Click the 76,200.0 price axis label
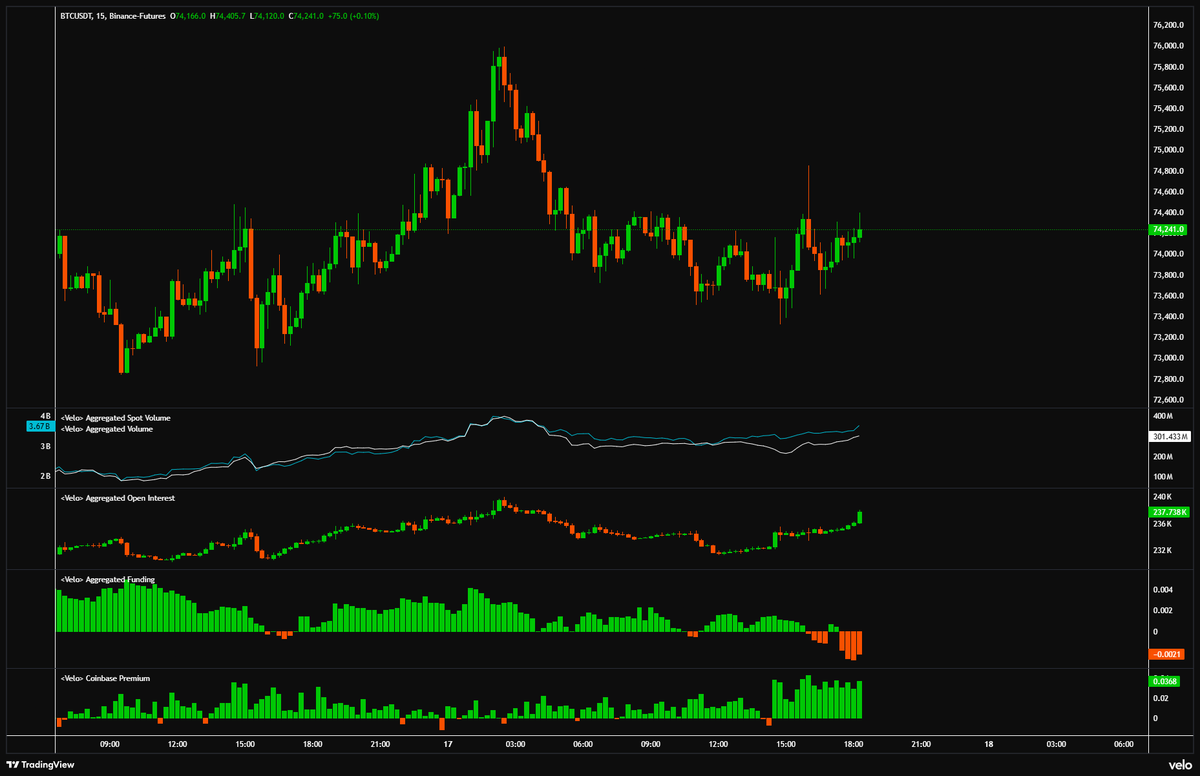 pyautogui.click(x=1170, y=25)
